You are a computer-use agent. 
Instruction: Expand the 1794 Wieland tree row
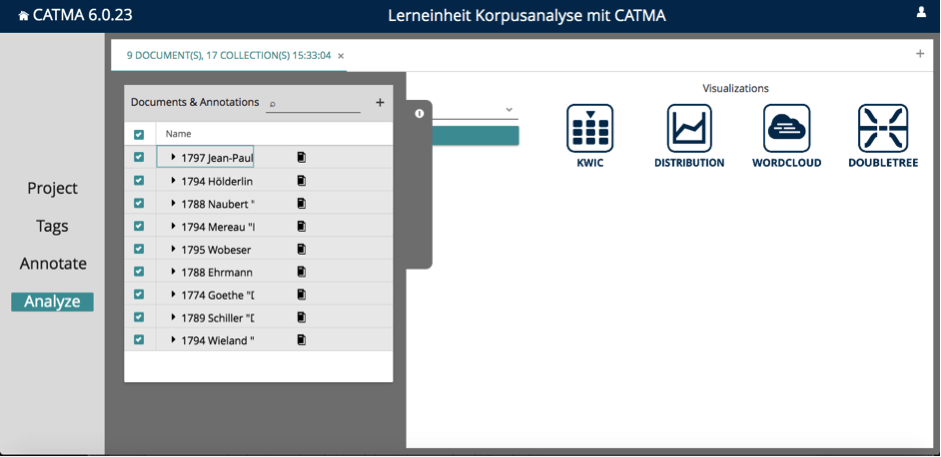[x=173, y=339]
